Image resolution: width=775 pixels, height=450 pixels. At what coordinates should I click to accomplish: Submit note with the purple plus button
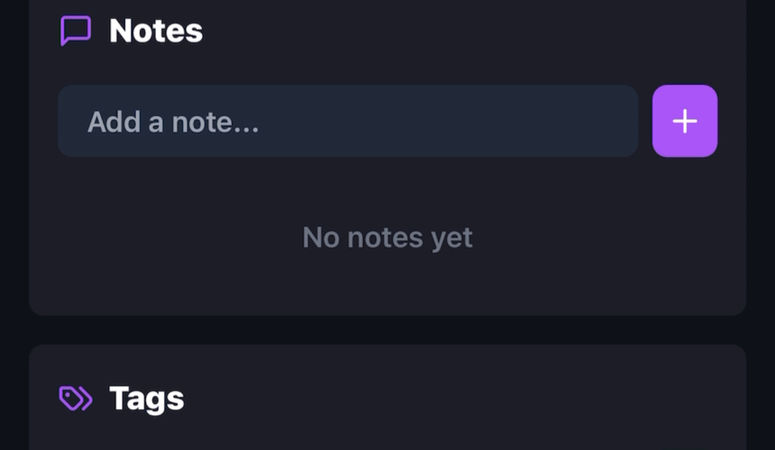pos(685,121)
